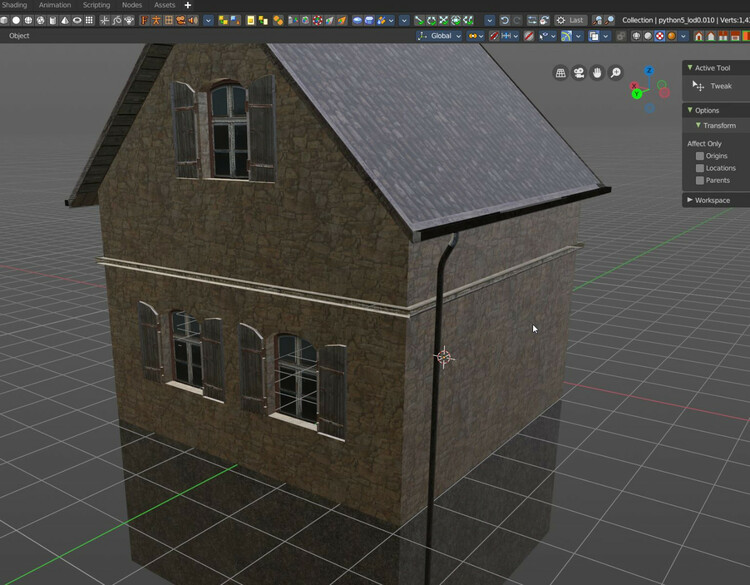Expand the Workspace panel
This screenshot has width=750, height=585.
(x=690, y=200)
